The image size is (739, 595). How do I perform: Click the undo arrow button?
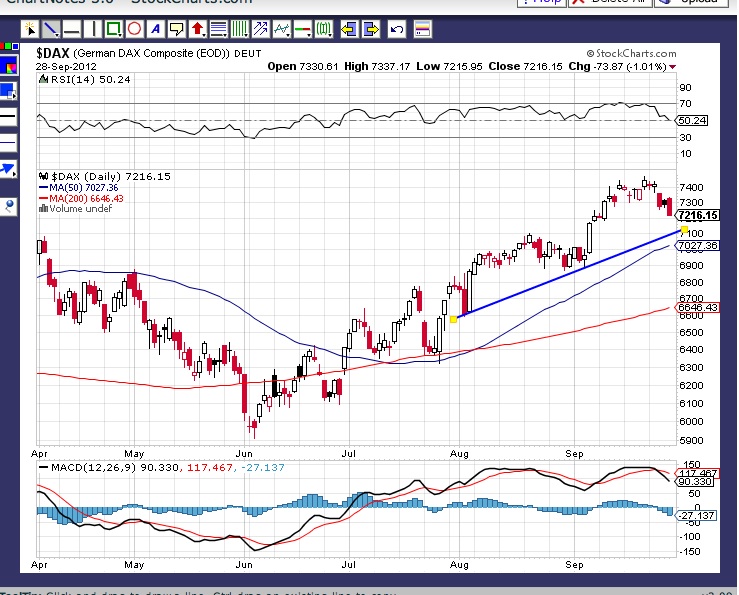(397, 29)
